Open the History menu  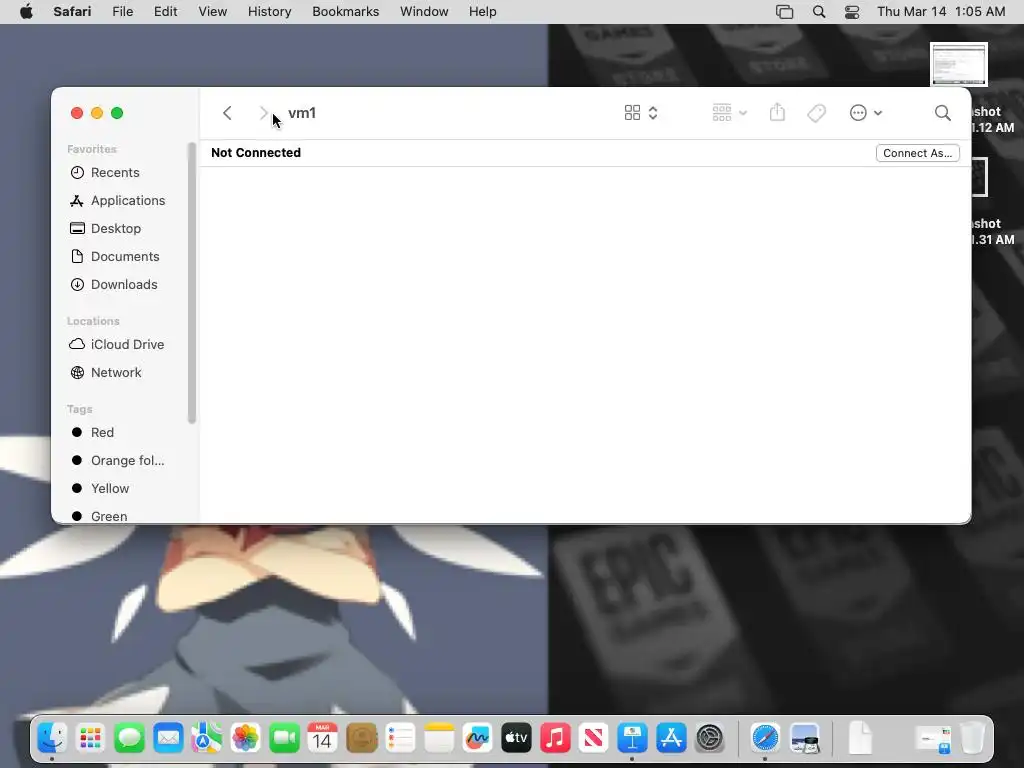269,12
